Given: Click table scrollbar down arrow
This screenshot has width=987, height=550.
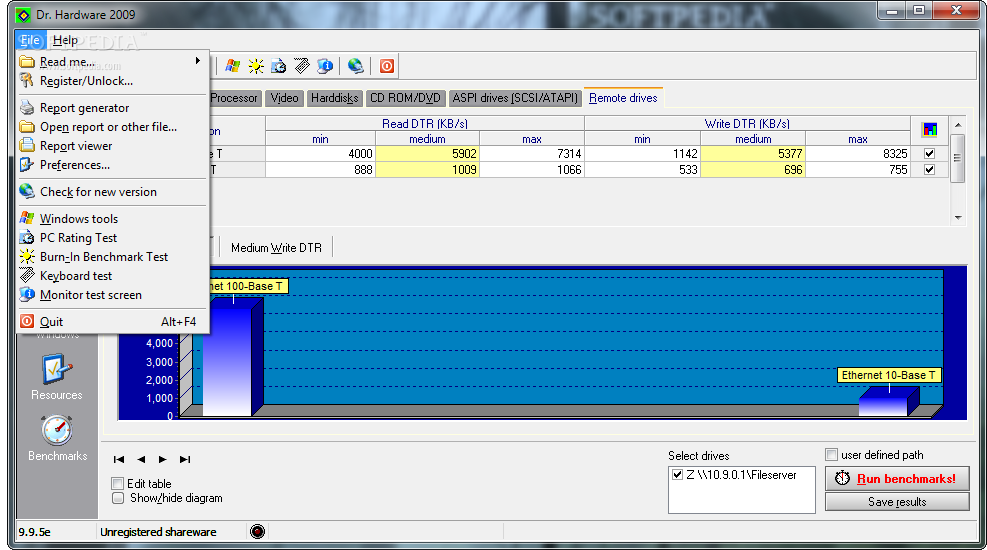Looking at the screenshot, I should (957, 218).
